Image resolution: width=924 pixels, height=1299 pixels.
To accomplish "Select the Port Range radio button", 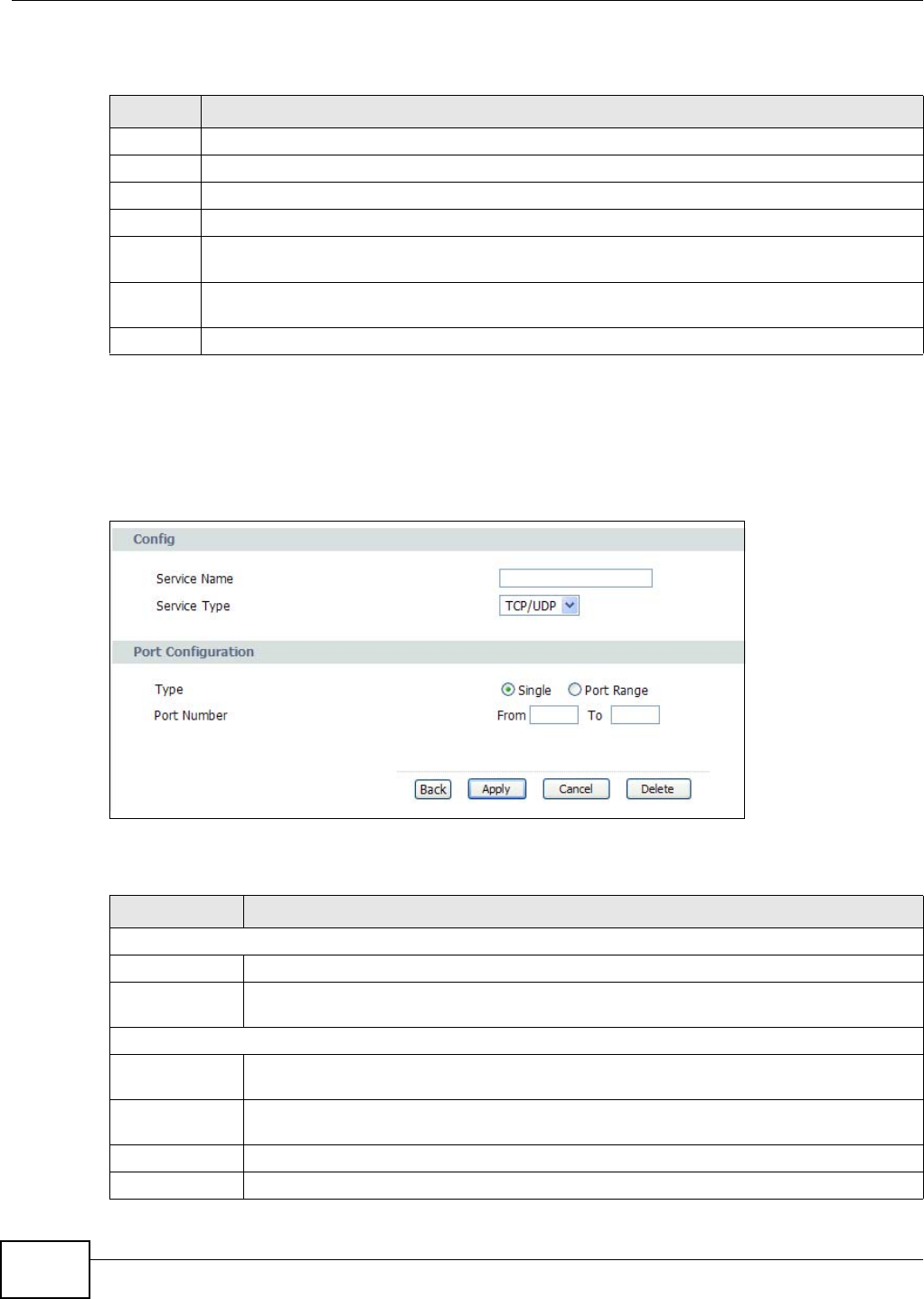I will [574, 690].
